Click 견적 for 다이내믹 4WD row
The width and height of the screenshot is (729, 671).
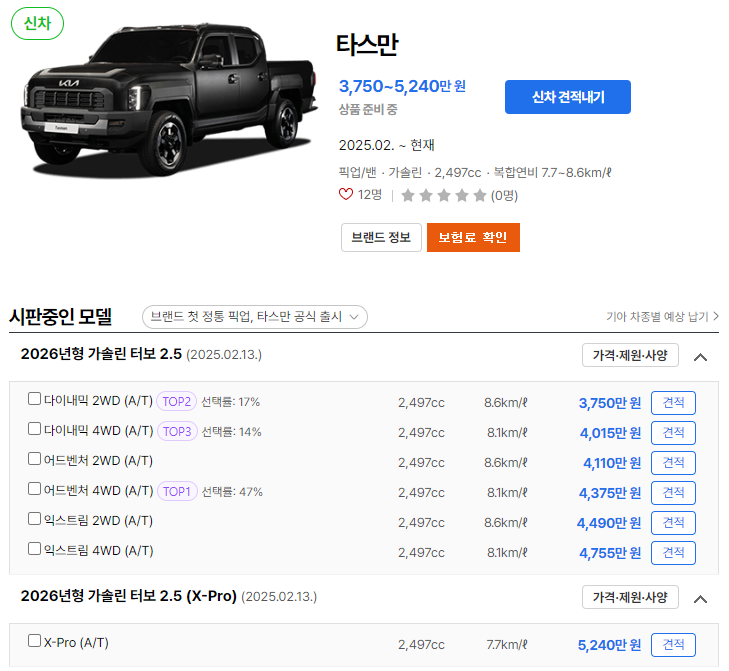click(673, 433)
